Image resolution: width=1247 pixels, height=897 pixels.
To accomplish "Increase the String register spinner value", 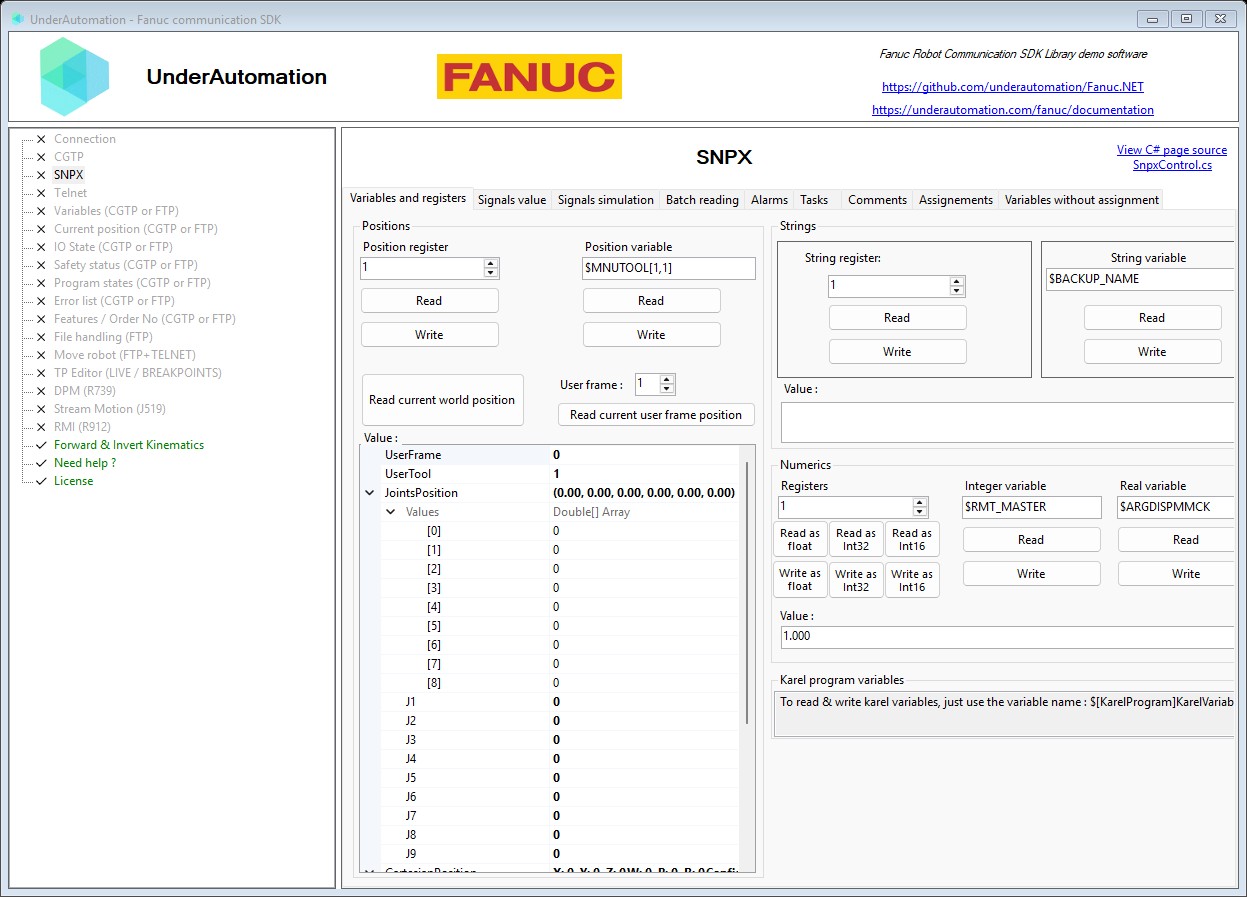I will coord(957,281).
